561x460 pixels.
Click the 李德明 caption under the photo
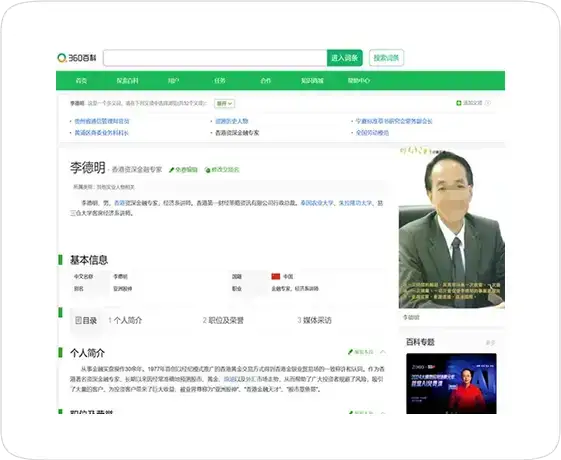411,318
